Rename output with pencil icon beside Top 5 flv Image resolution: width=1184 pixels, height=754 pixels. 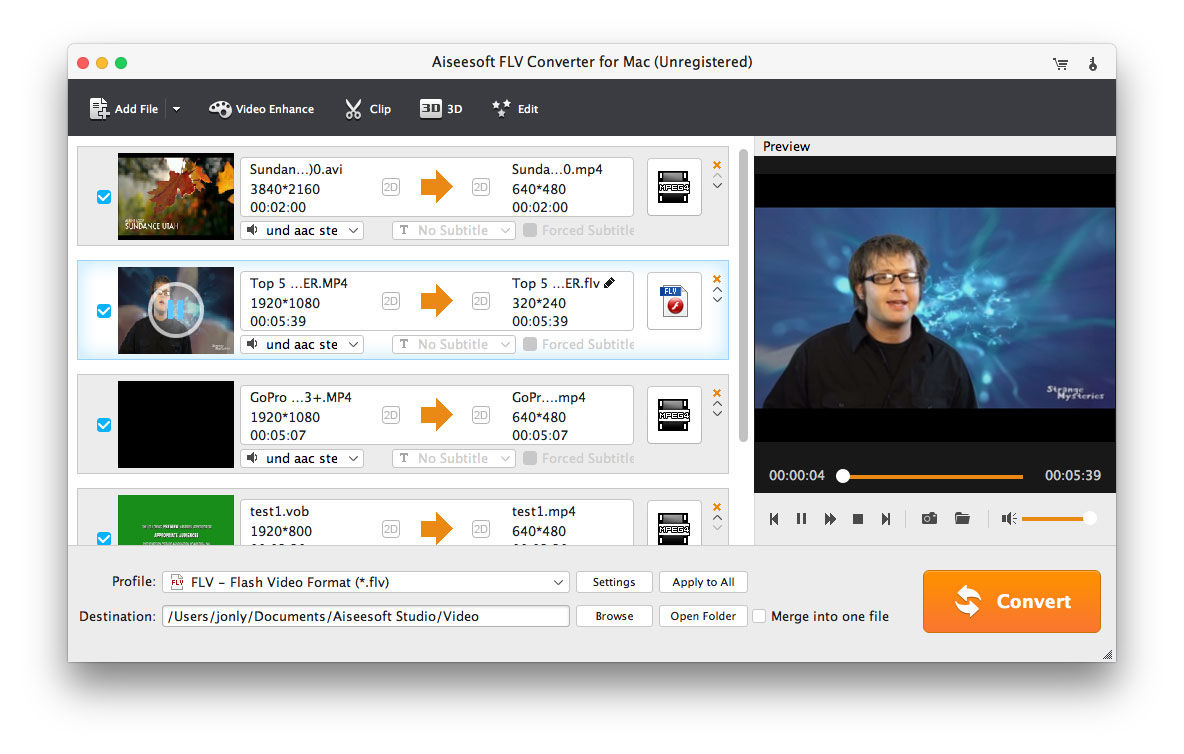610,283
